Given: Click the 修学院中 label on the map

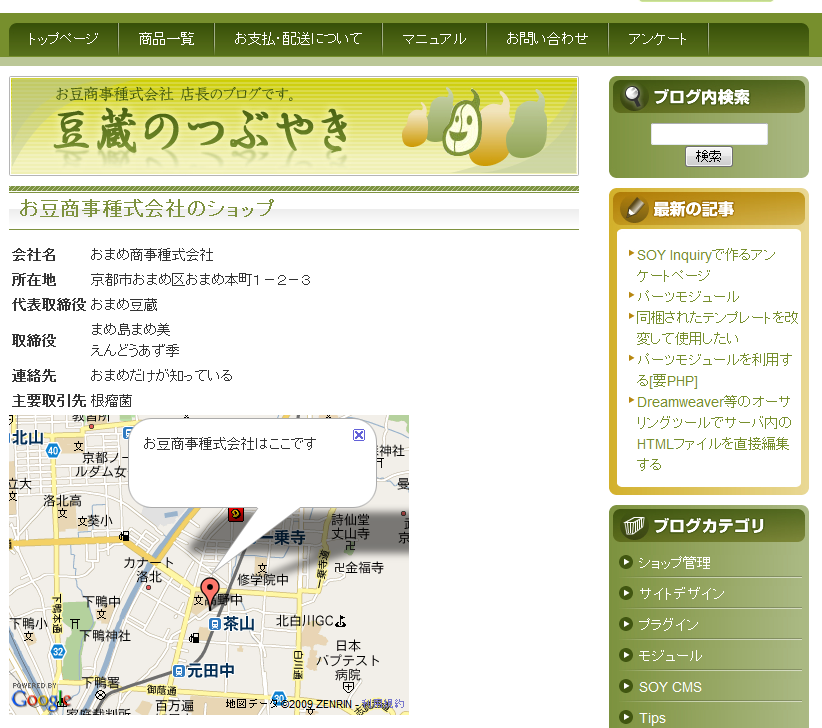Looking at the screenshot, I should coord(263,580).
